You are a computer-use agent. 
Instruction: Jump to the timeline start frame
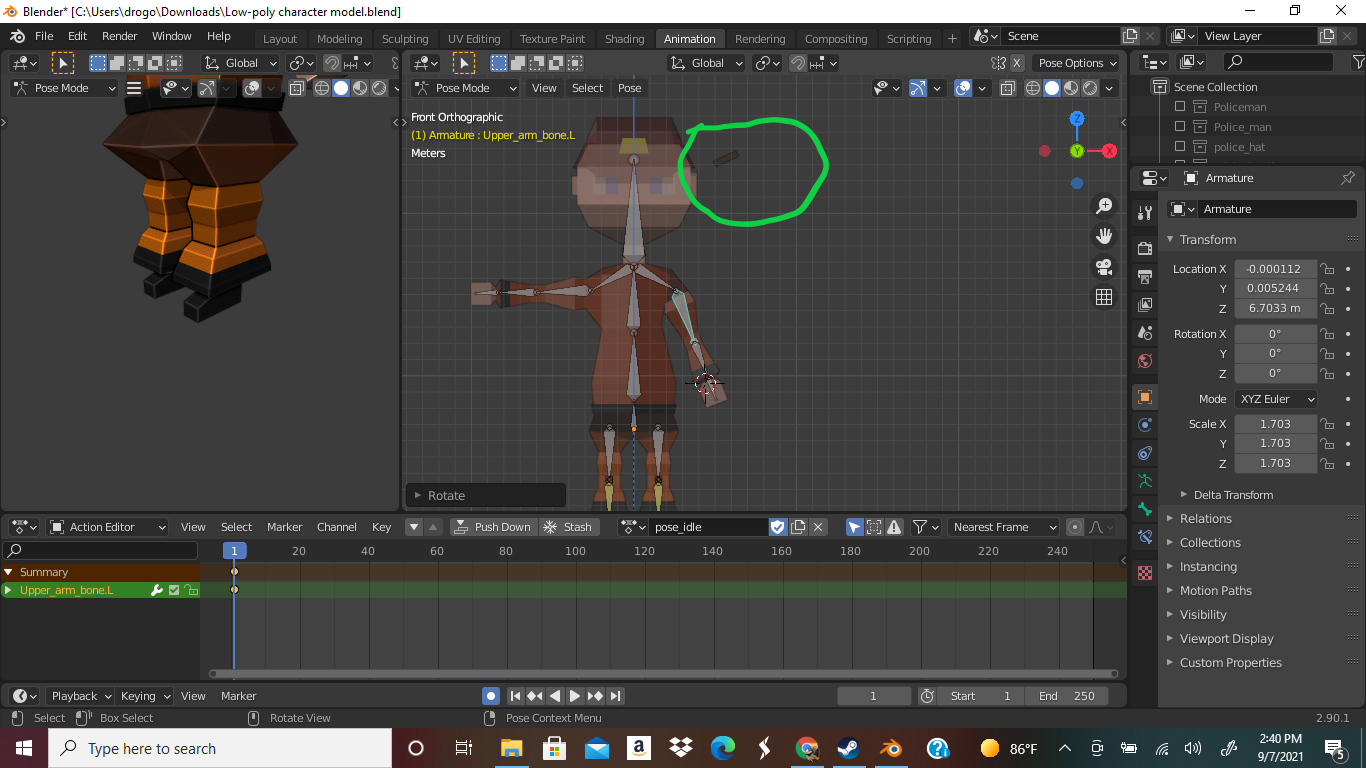pyautogui.click(x=516, y=696)
